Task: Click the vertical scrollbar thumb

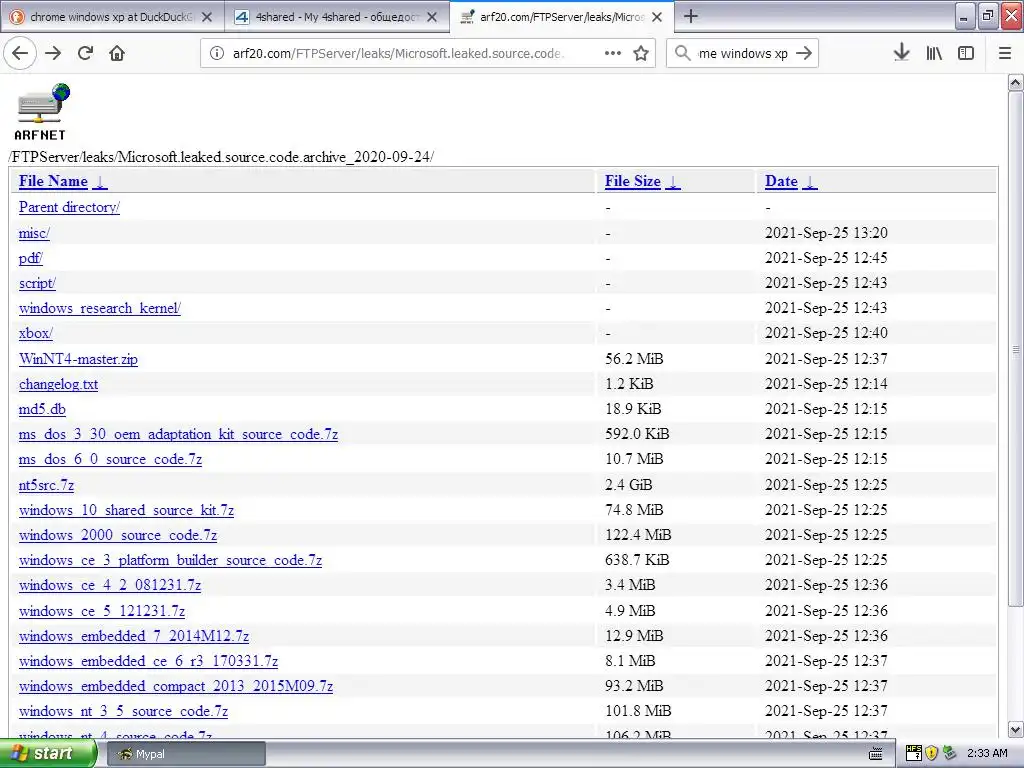Action: 1015,349
